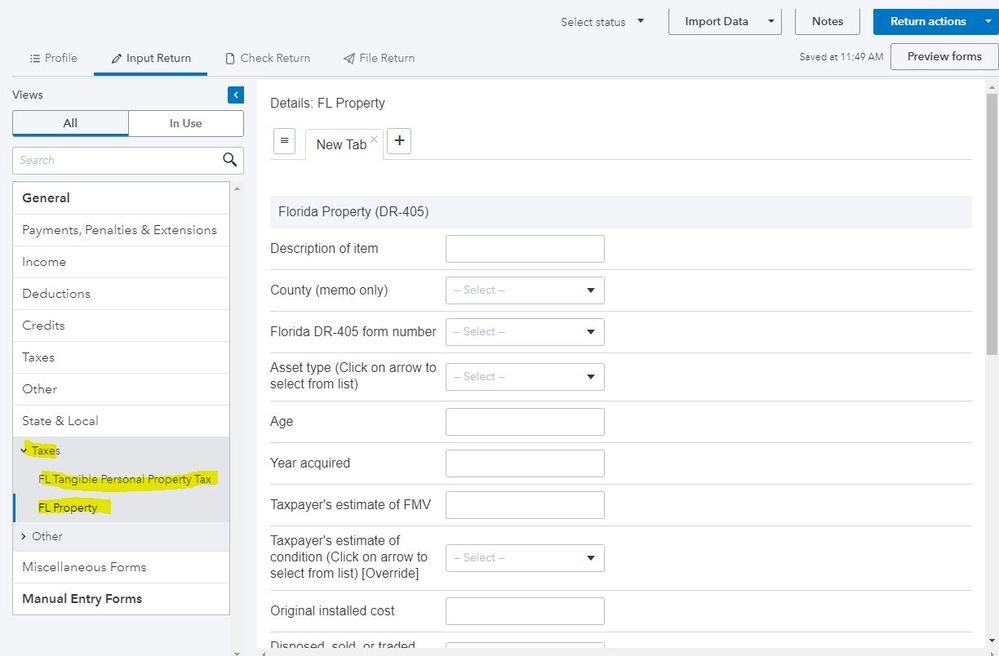This screenshot has height=656, width=999.
Task: Add a new tab with plus icon
Action: coord(399,141)
